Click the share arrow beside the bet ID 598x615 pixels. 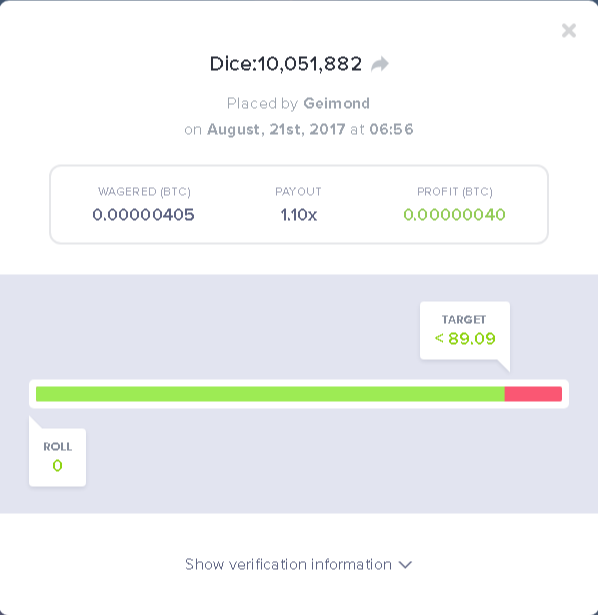(x=380, y=64)
